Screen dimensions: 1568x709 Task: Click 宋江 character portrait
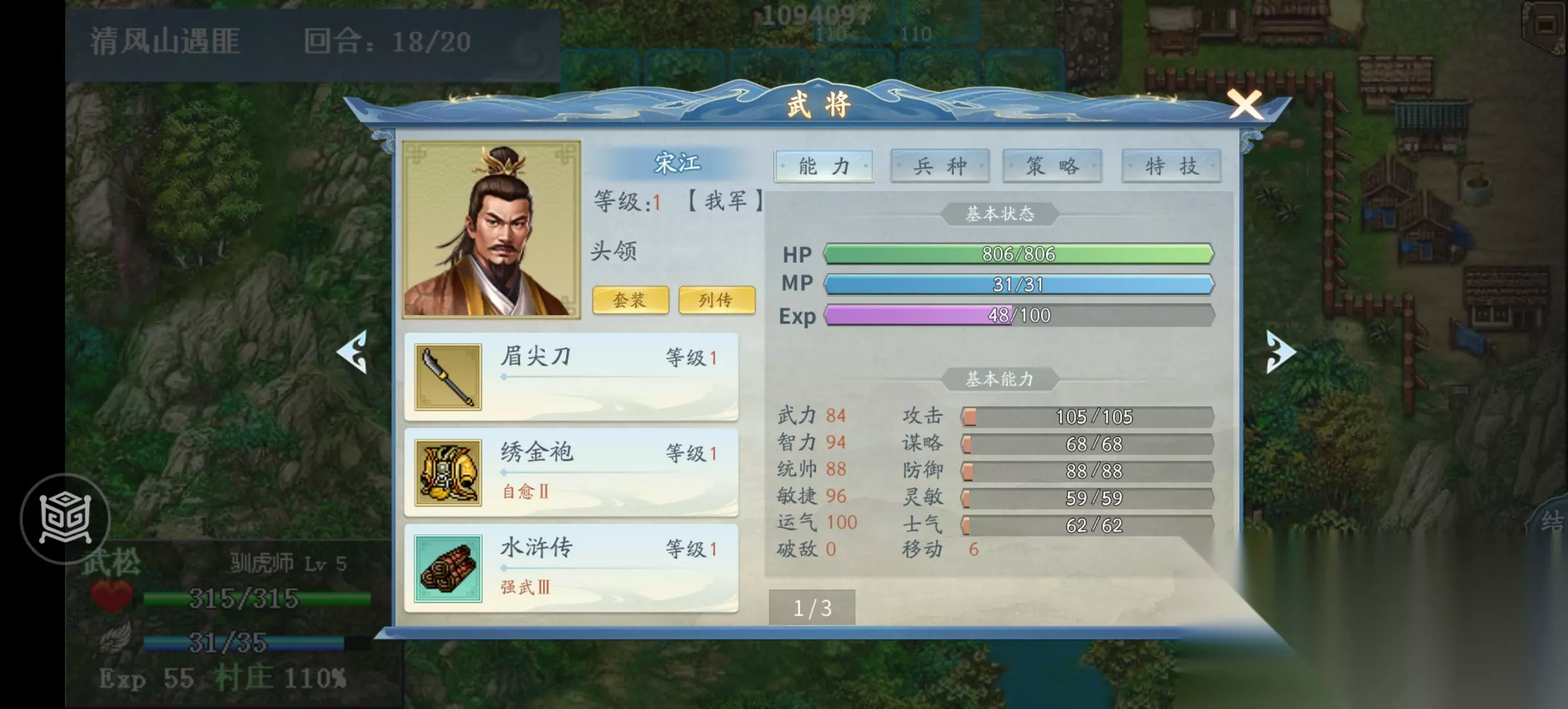pyautogui.click(x=491, y=229)
